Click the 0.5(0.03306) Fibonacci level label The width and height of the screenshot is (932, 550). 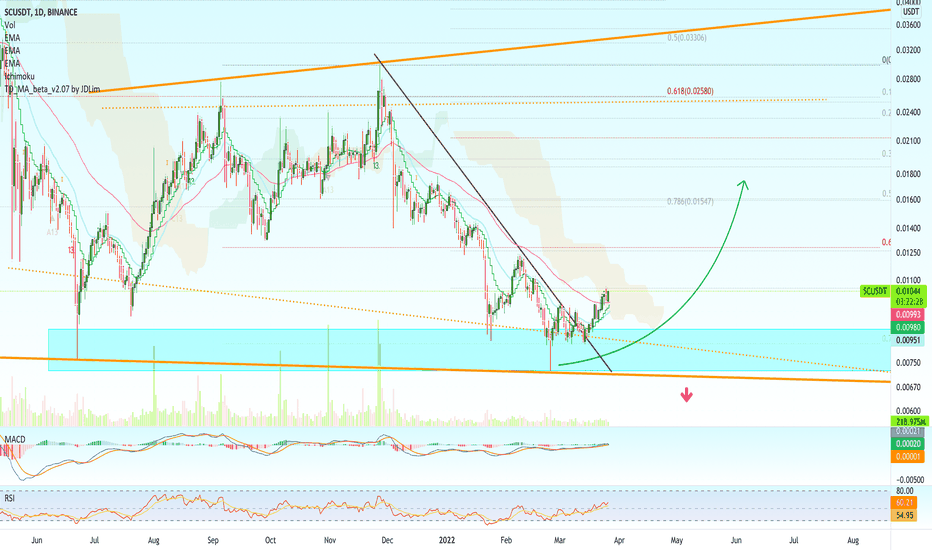click(687, 37)
